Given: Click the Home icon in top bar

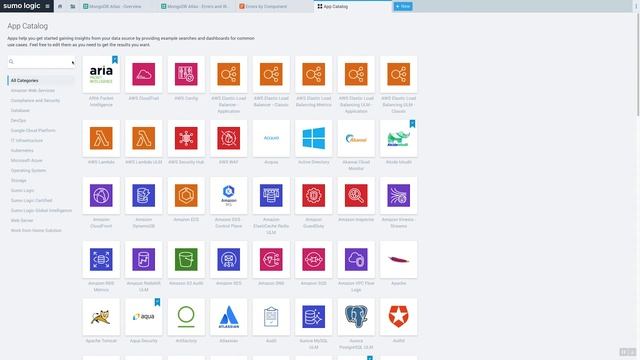Looking at the screenshot, I should point(60,6).
